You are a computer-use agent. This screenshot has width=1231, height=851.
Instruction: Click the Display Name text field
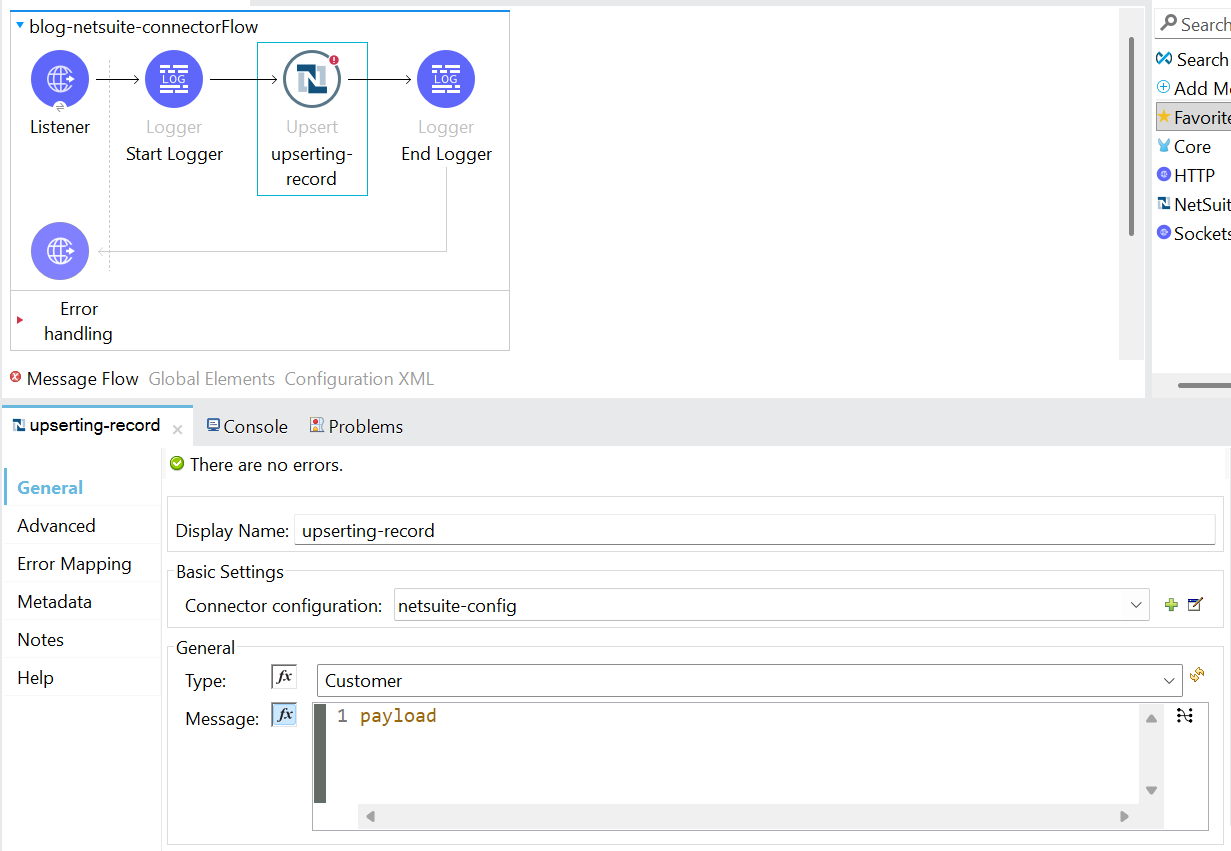point(754,531)
